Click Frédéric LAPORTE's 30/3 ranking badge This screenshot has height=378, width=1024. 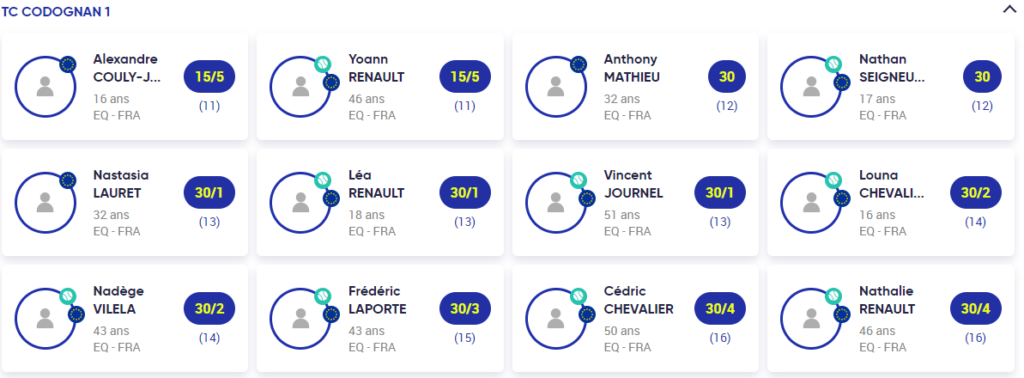465,309
